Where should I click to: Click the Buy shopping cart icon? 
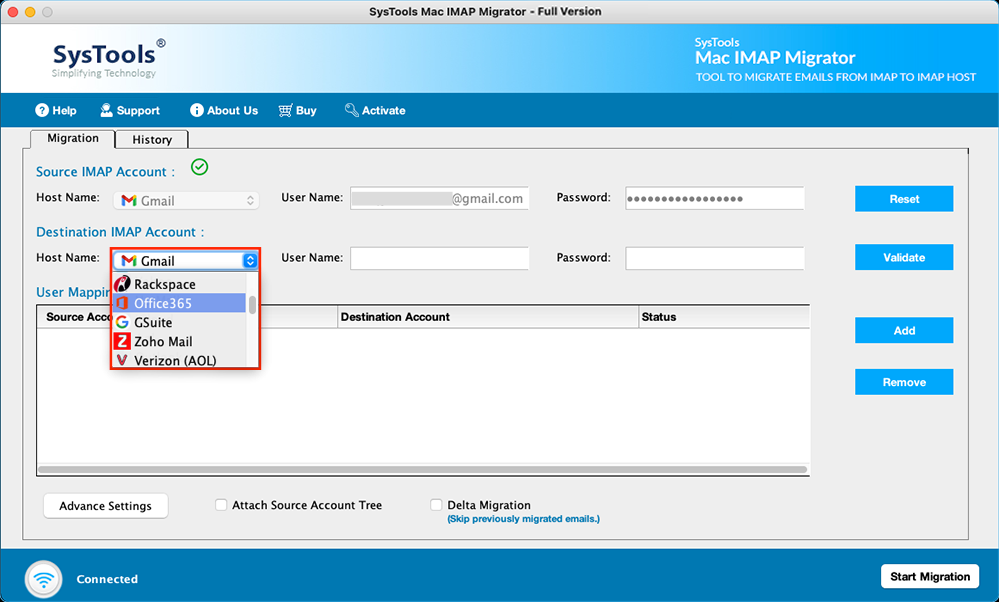[285, 110]
